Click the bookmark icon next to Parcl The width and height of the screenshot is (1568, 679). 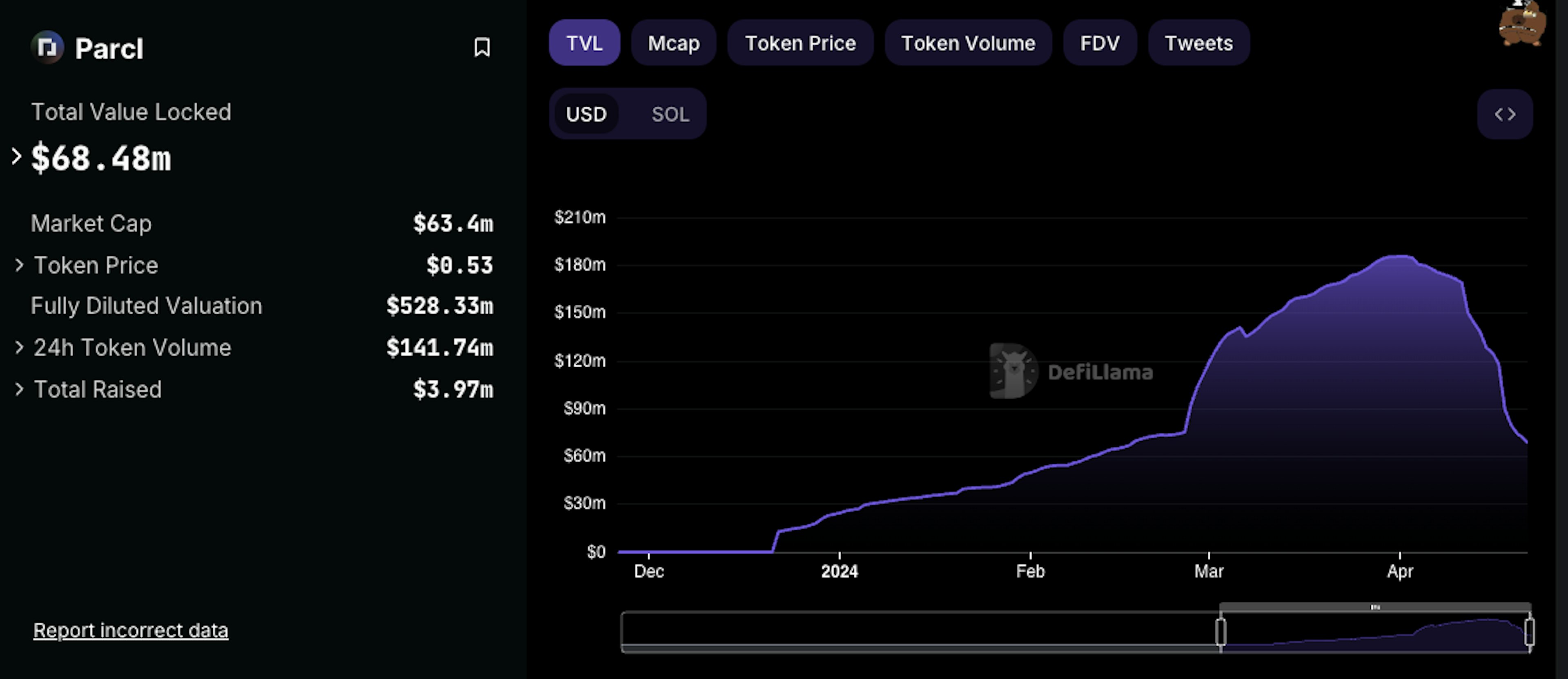click(481, 47)
